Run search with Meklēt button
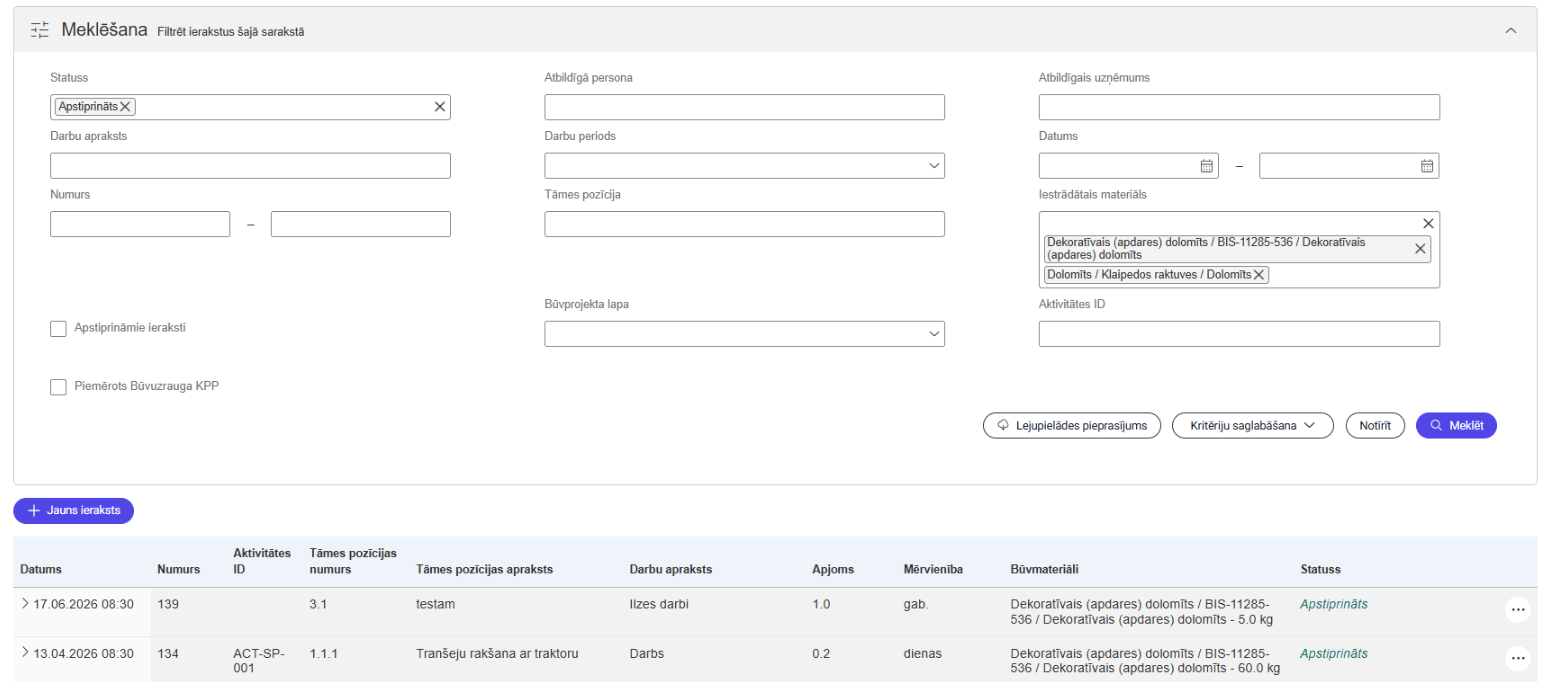 [1456, 426]
